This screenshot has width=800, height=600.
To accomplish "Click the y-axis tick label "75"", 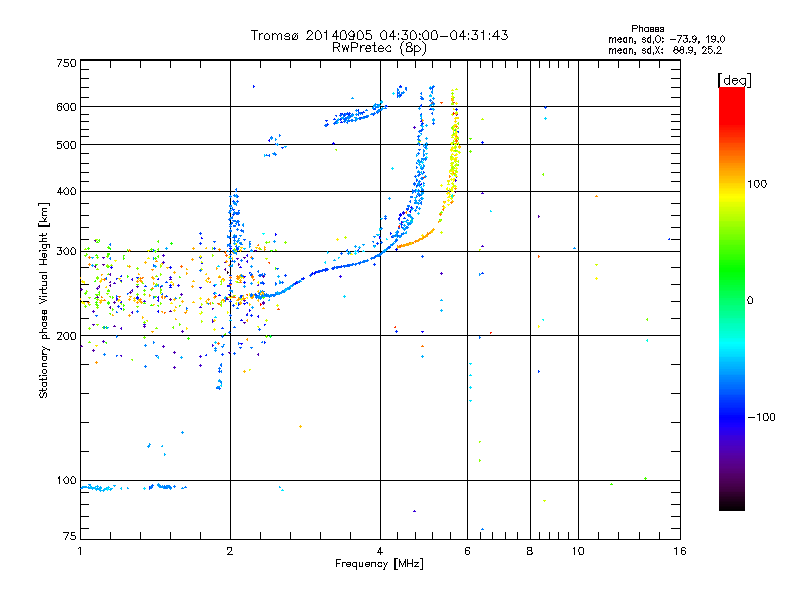I will tap(70, 536).
